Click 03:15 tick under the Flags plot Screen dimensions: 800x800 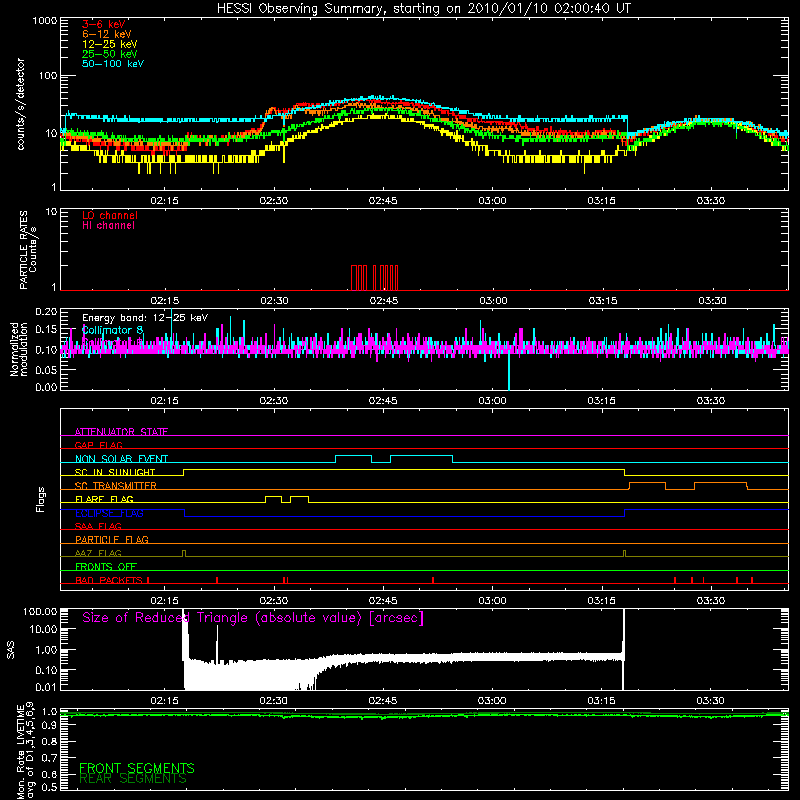(x=602, y=601)
